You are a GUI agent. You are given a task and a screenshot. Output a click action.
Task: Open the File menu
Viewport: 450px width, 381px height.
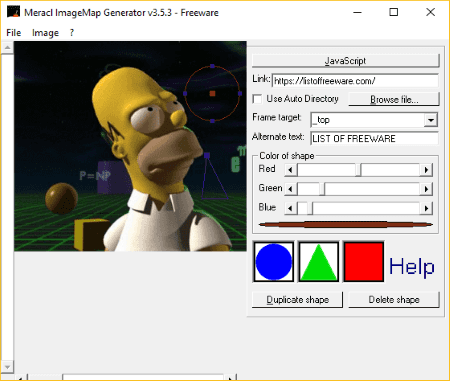point(14,33)
